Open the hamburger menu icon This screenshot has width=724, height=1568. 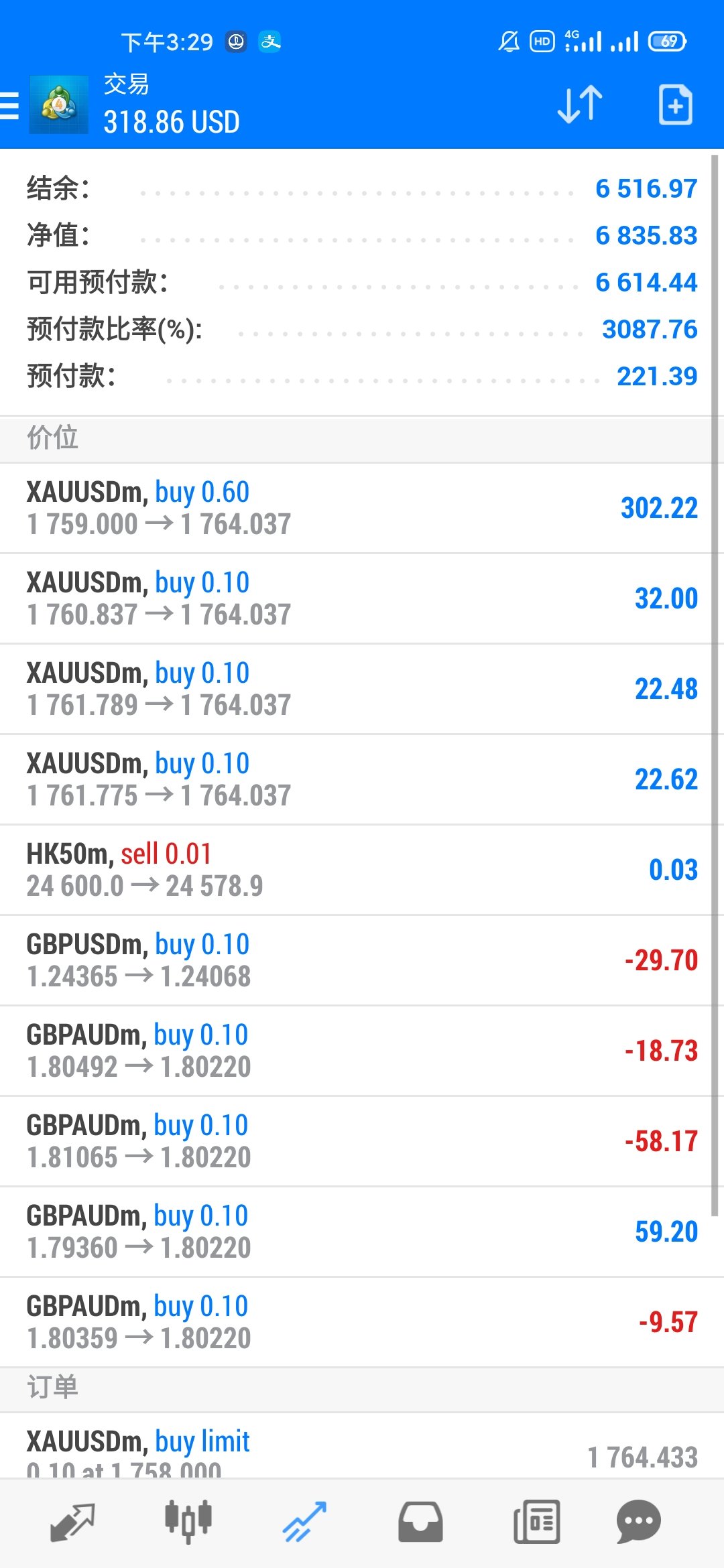point(9,105)
